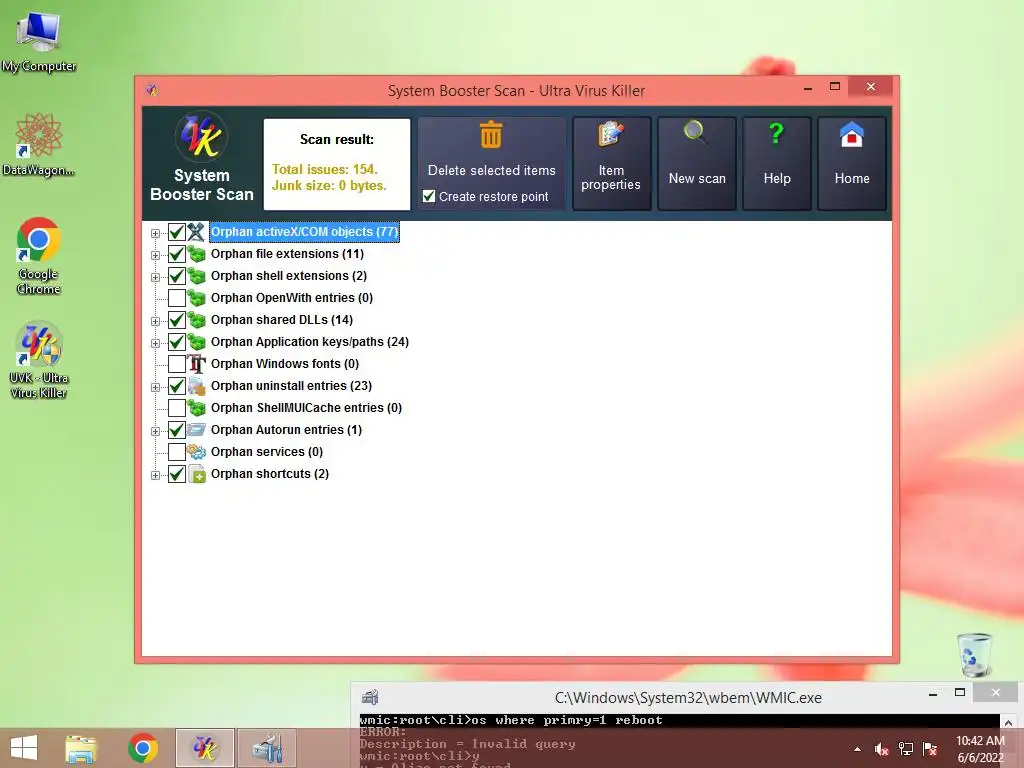The width and height of the screenshot is (1024, 768).
Task: Expand the Orphan file extensions node
Action: [x=155, y=255]
